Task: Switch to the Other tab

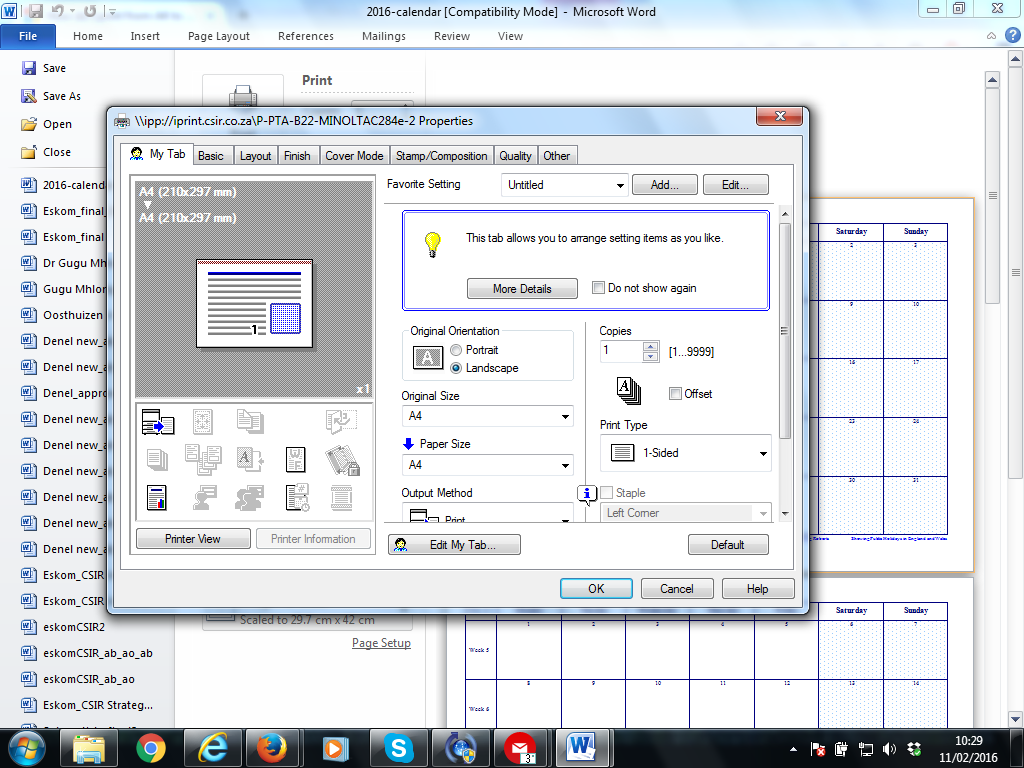Action: click(556, 156)
